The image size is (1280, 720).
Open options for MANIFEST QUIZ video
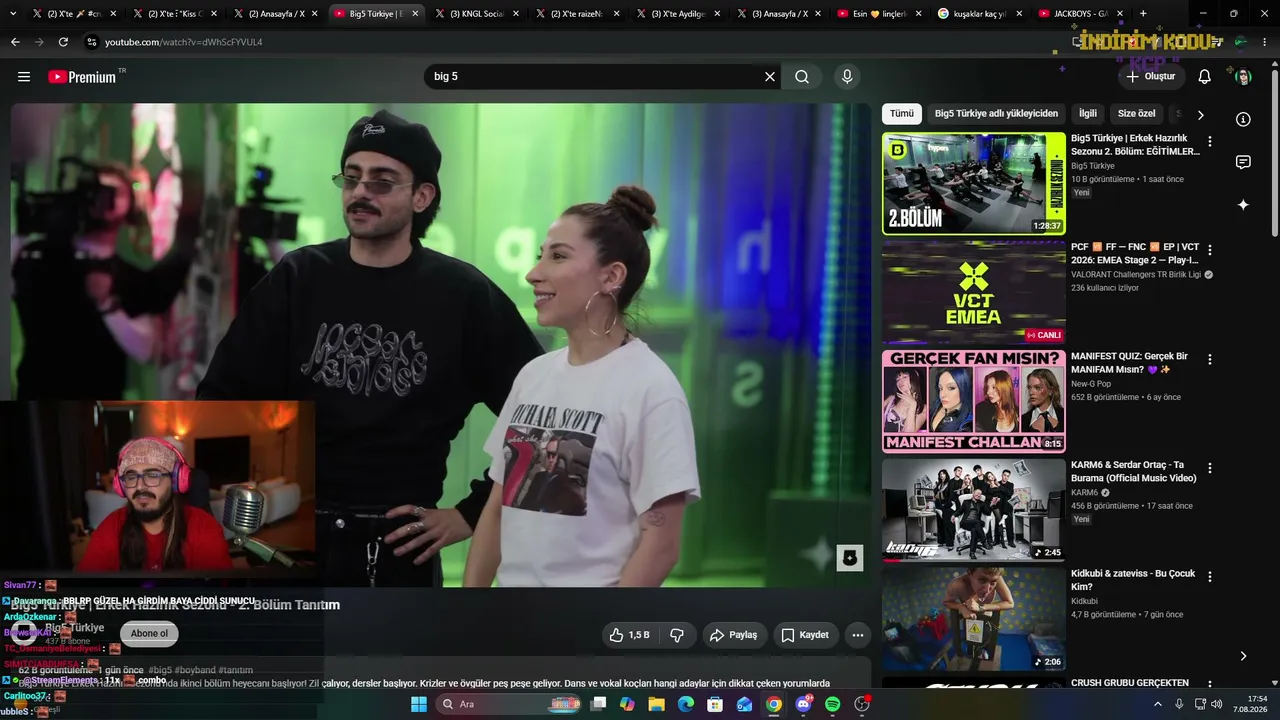pos(1210,359)
